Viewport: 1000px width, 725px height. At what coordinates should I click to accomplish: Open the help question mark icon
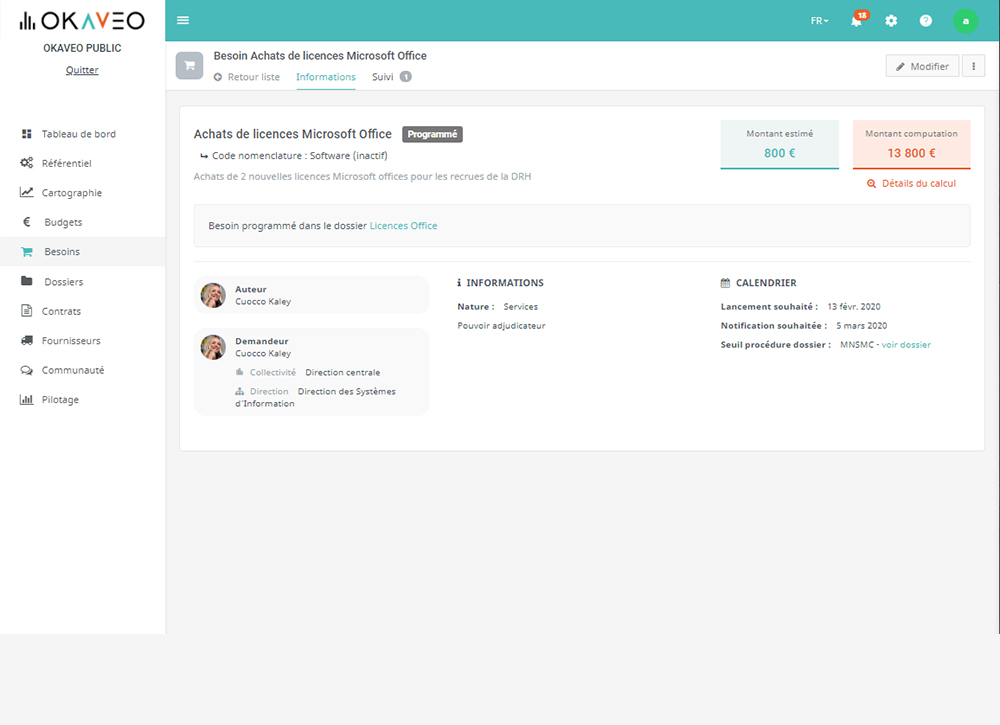(925, 20)
